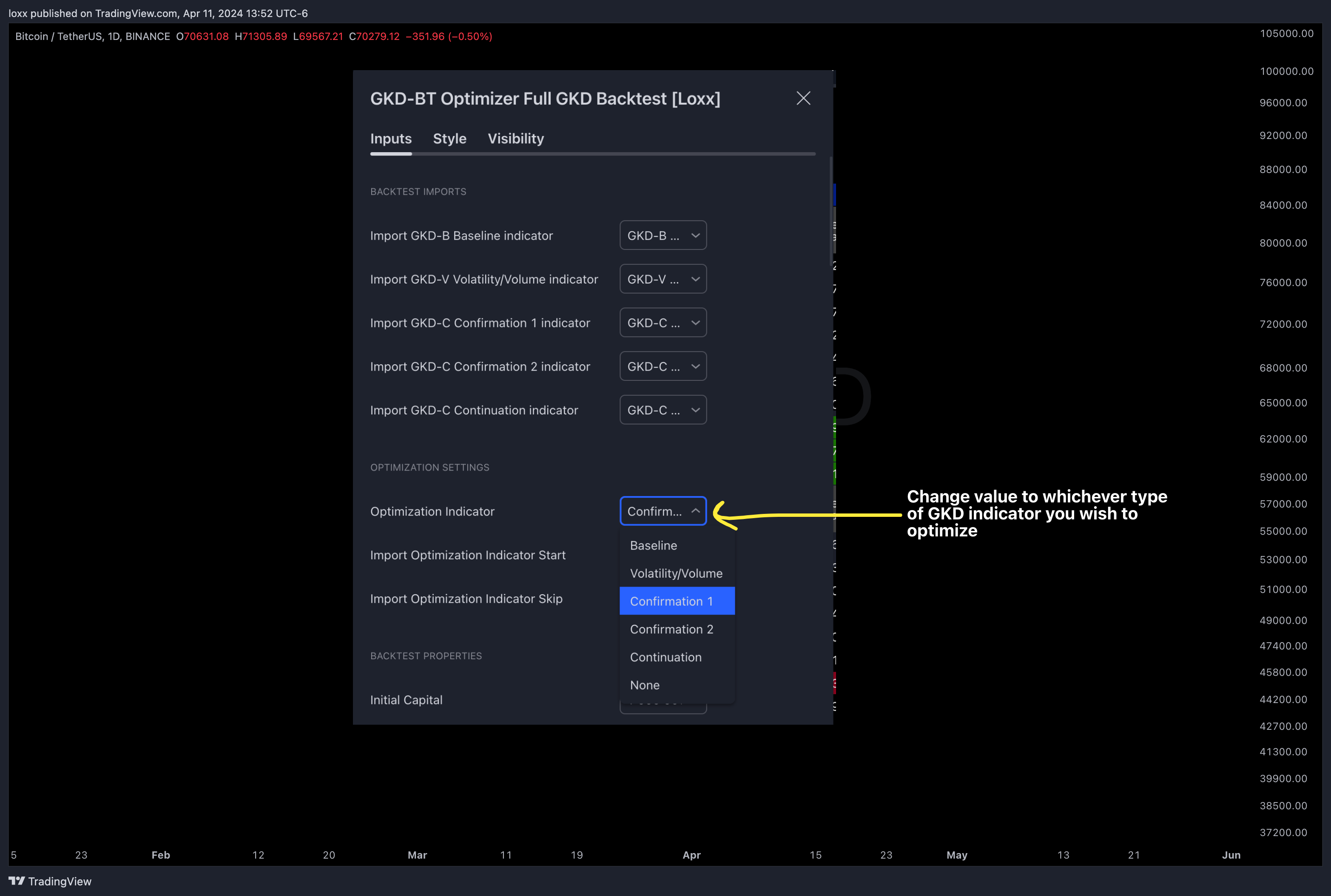Click the dialog title GKD-BT Optimizer Full GKD Backtest
The height and width of the screenshot is (896, 1331).
[545, 99]
